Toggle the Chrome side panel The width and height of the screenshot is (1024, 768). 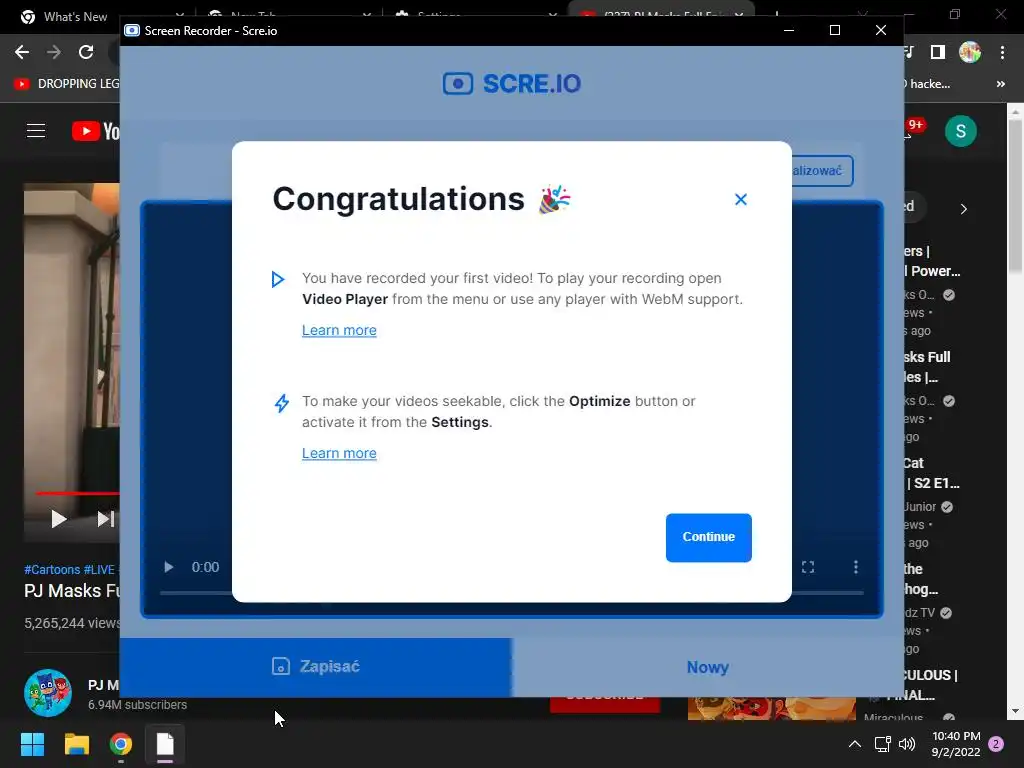tap(938, 52)
